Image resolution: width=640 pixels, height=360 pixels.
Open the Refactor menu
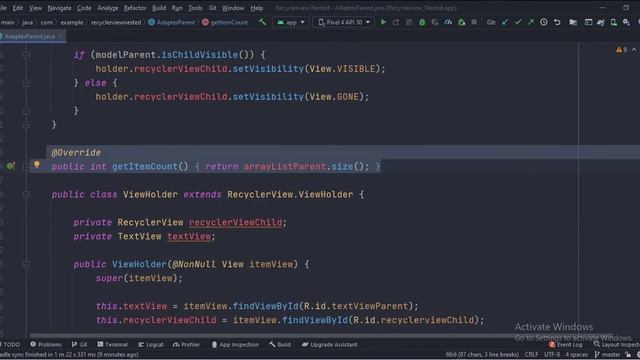(x=135, y=8)
